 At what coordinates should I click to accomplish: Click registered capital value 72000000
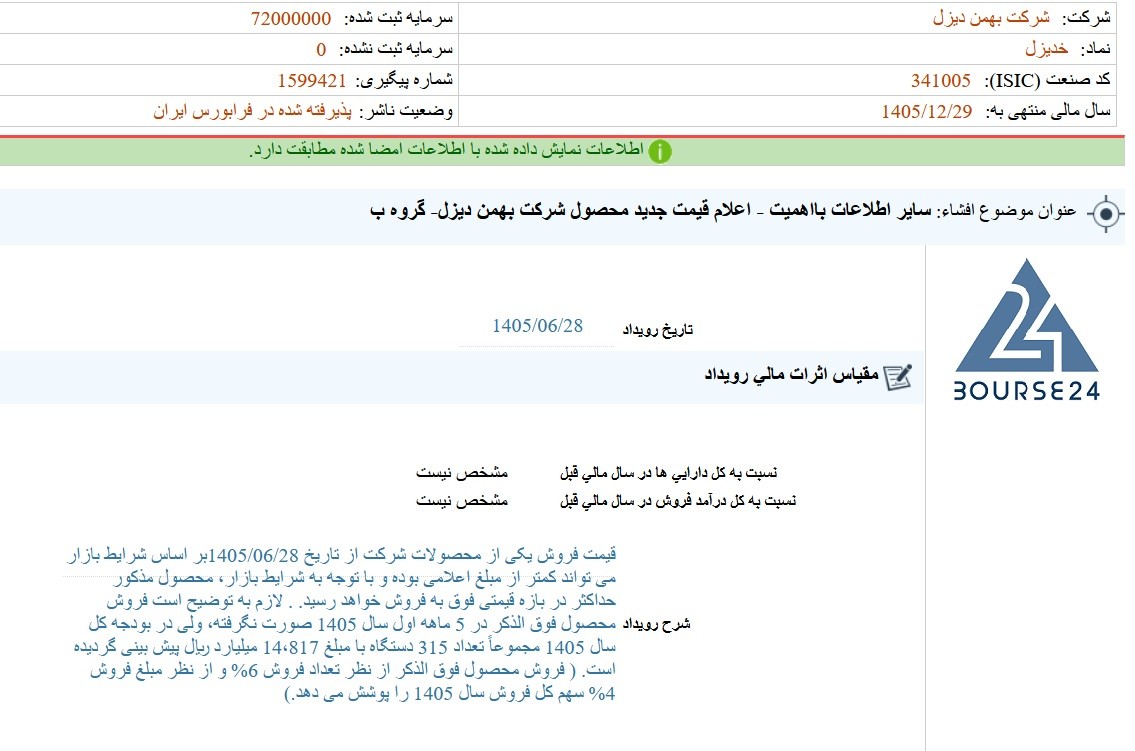tap(291, 18)
